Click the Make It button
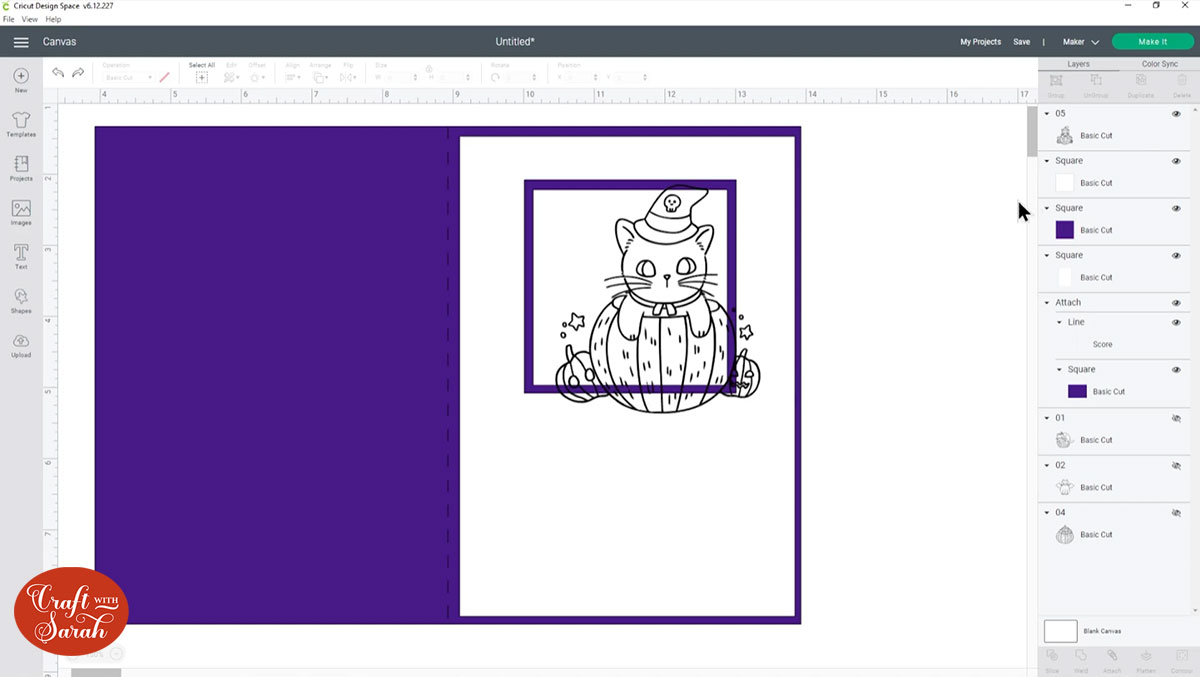This screenshot has width=1200, height=677. pyautogui.click(x=1152, y=42)
